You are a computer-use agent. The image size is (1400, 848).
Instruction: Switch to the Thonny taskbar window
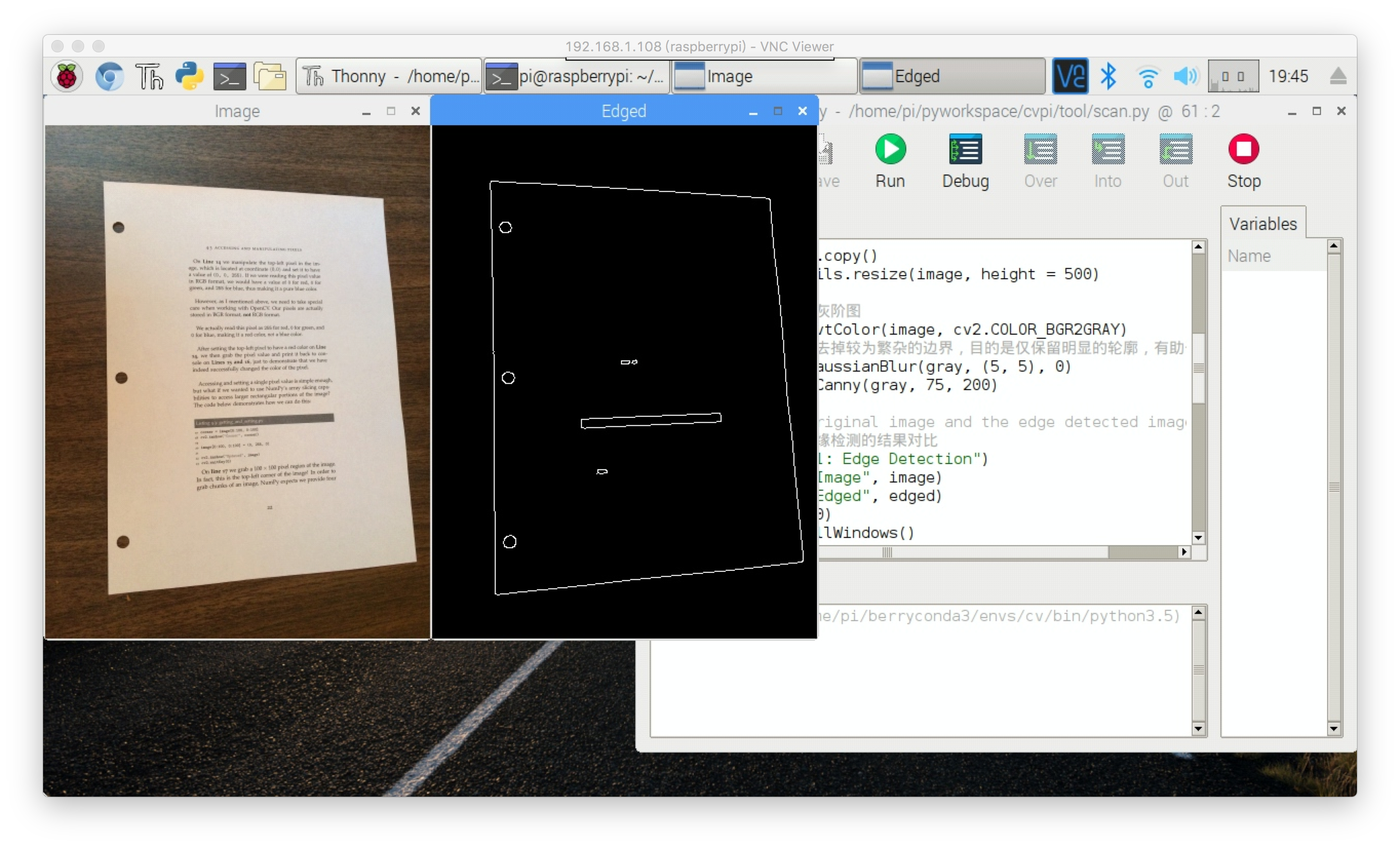pos(389,76)
